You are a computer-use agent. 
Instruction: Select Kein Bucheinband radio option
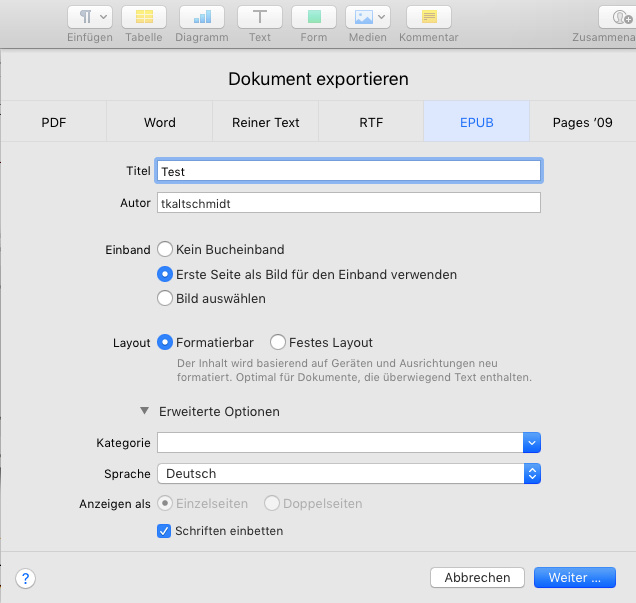(165, 249)
